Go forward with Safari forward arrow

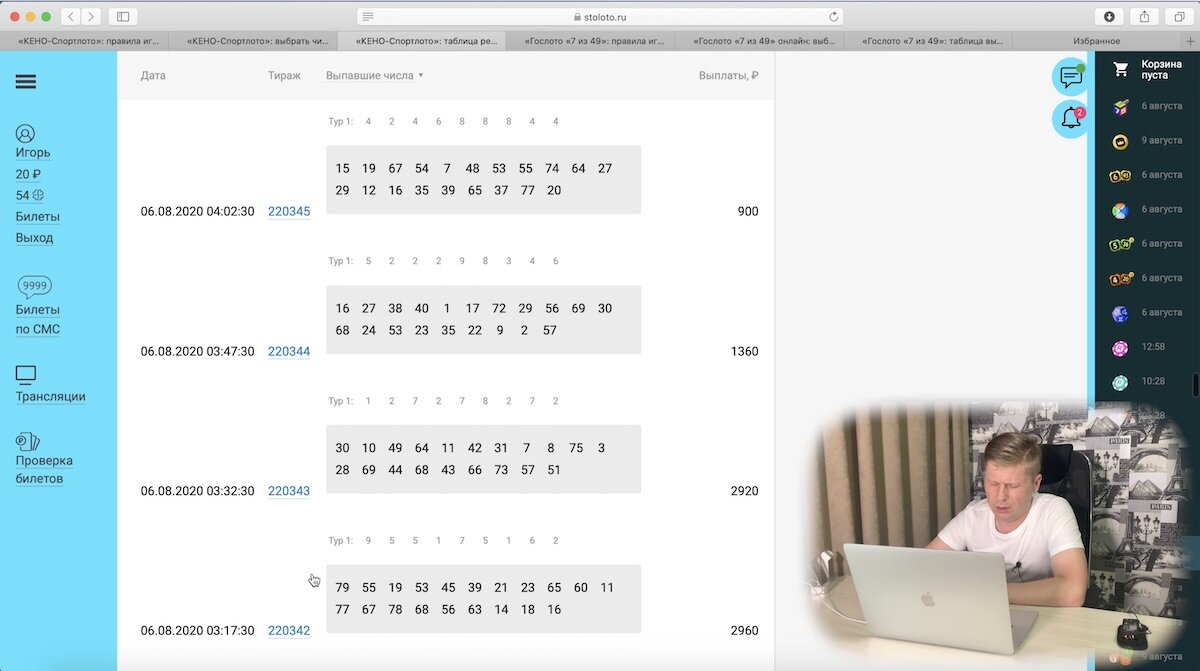tap(91, 16)
